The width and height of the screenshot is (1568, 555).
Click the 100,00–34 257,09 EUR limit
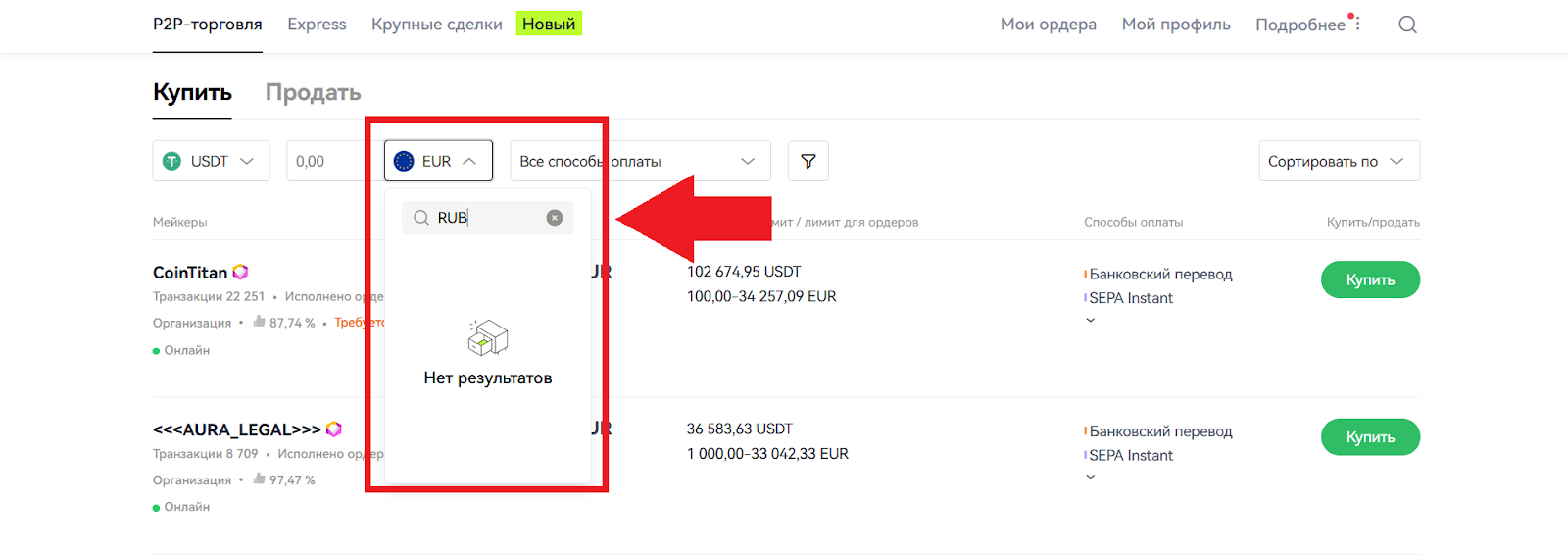pyautogui.click(x=761, y=296)
